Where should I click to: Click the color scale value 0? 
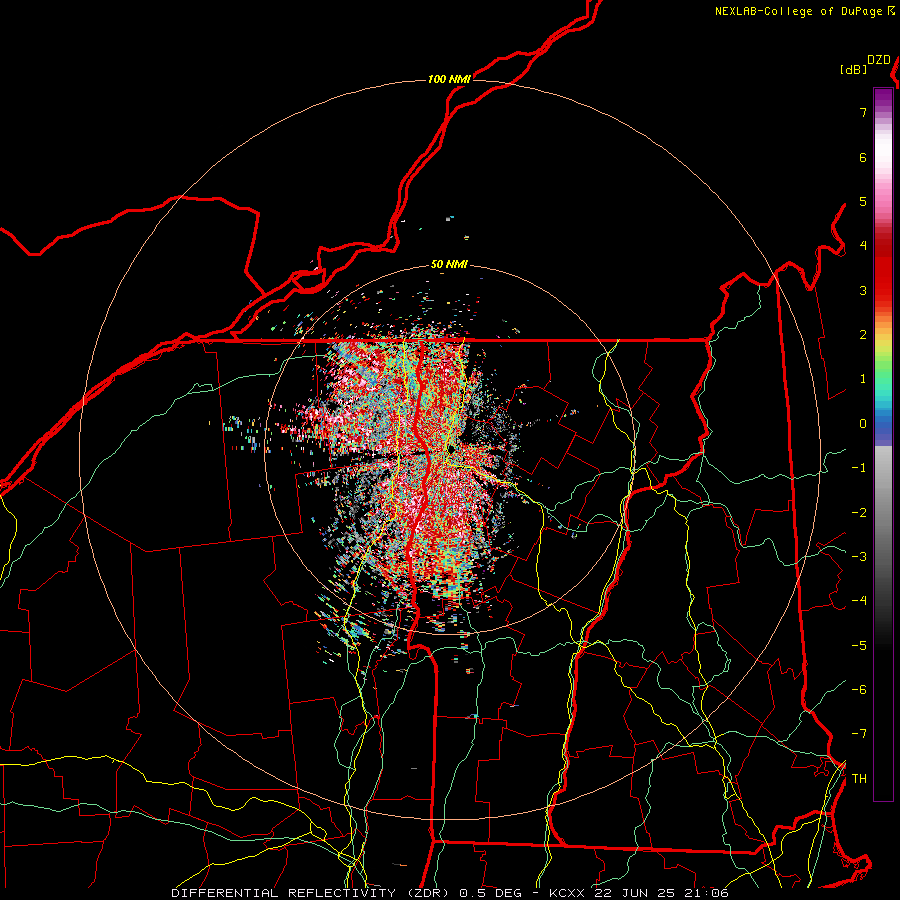point(863,424)
